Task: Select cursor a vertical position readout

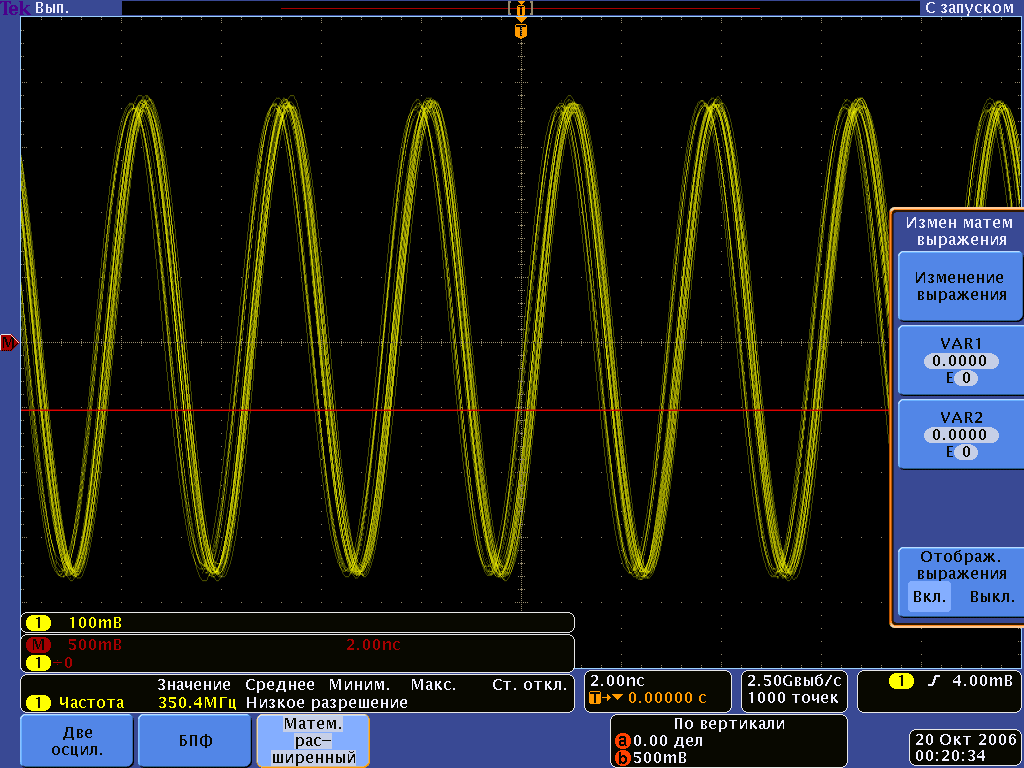Action: click(x=667, y=741)
